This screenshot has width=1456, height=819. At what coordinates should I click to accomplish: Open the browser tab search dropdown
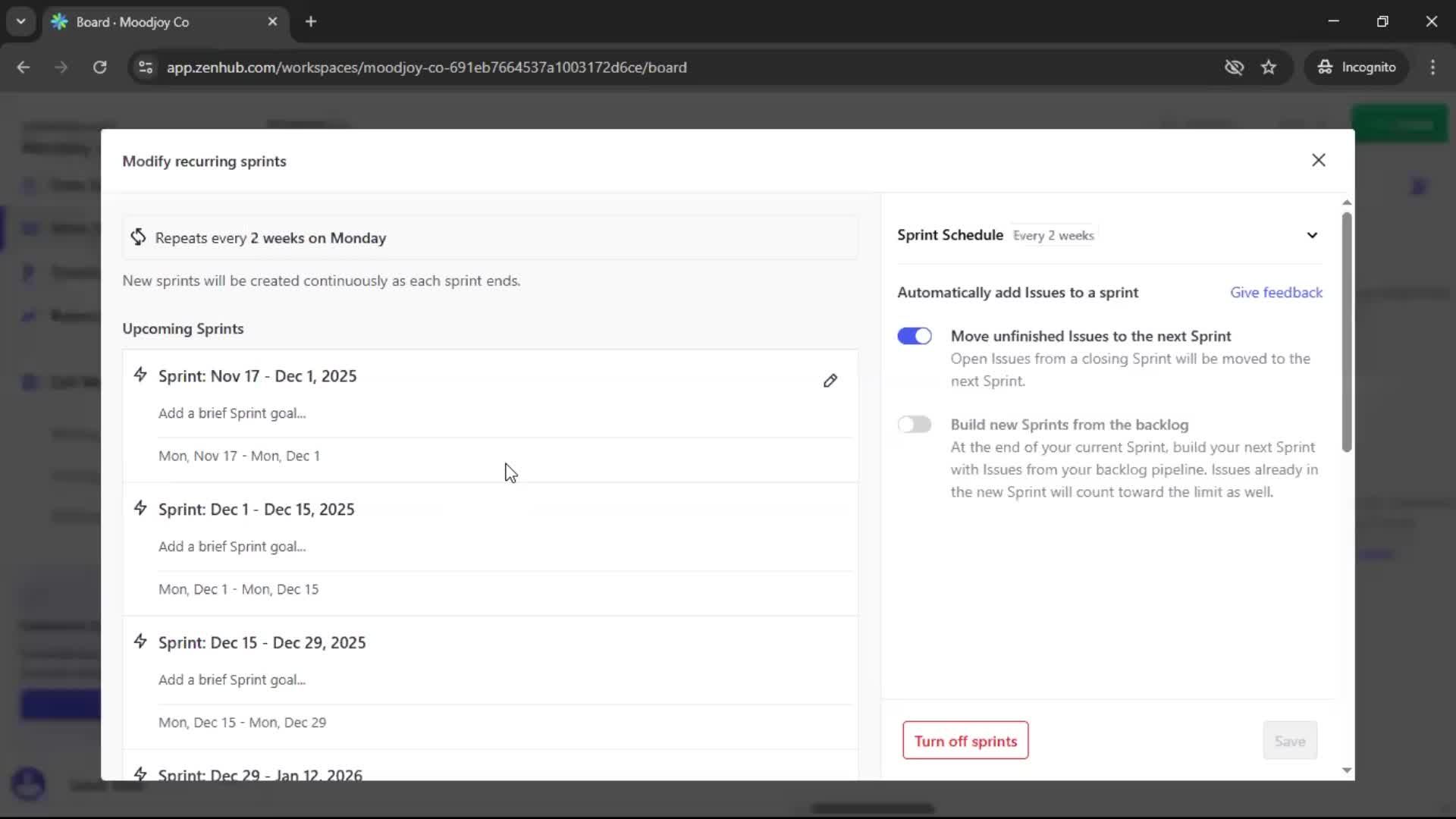pyautogui.click(x=20, y=21)
